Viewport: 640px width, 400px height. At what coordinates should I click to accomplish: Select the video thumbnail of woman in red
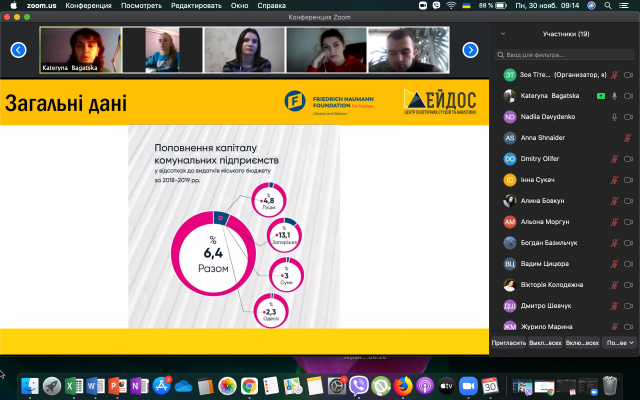(327, 50)
